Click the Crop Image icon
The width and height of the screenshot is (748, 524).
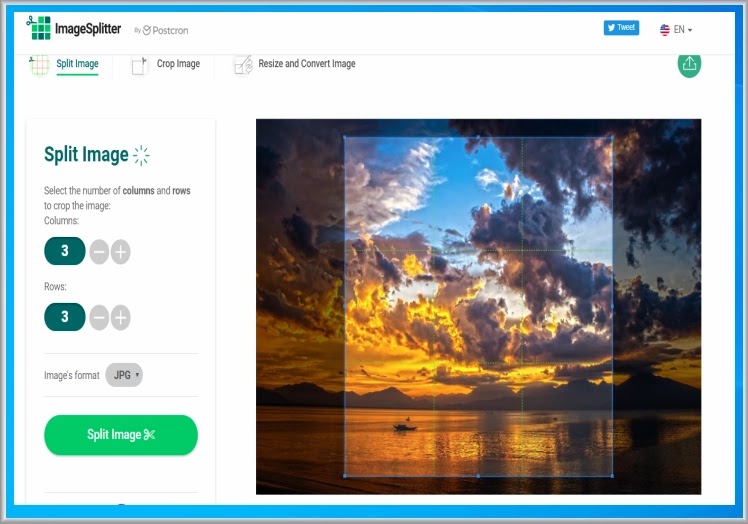coord(139,66)
